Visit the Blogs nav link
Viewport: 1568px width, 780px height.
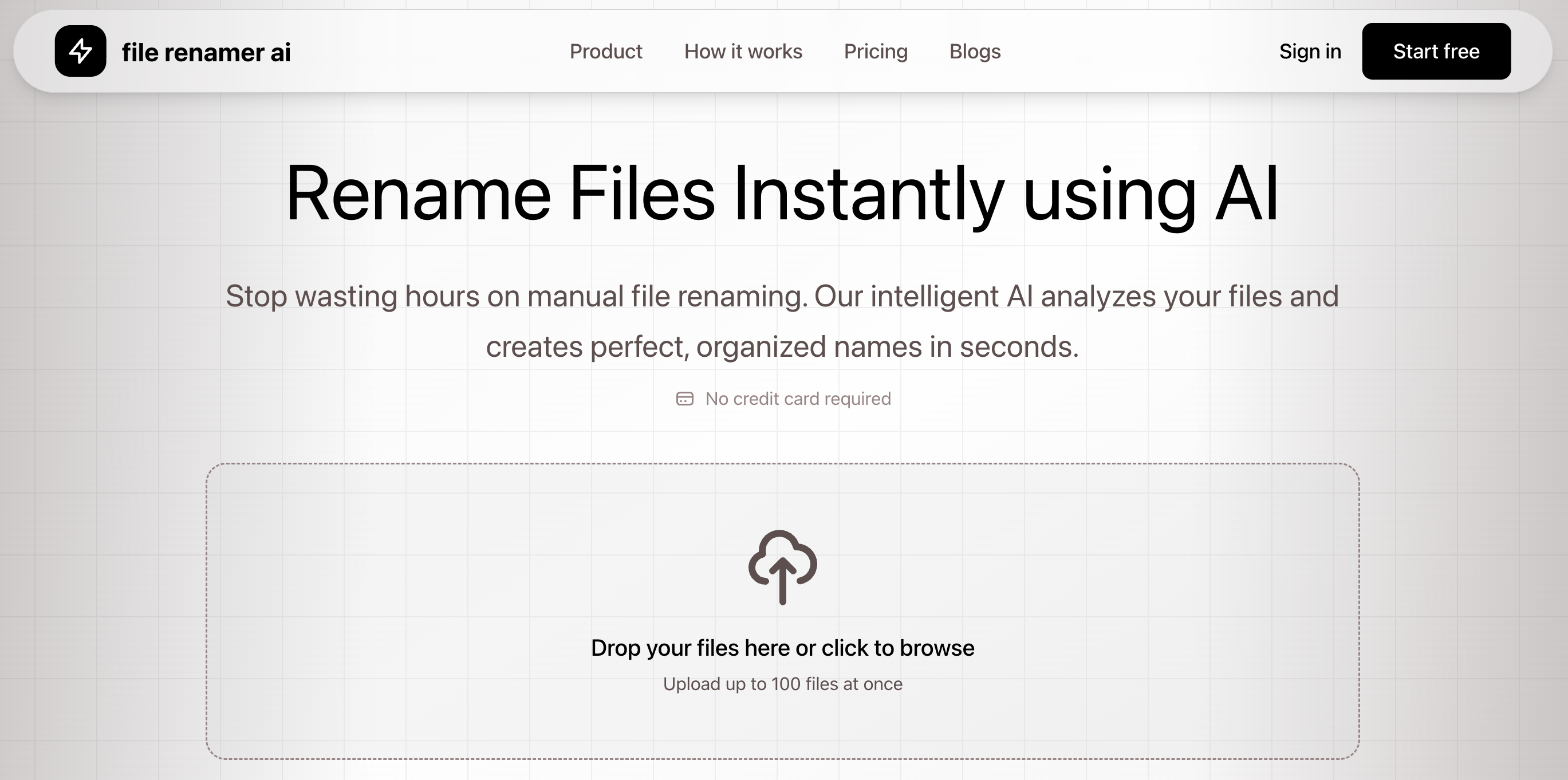(975, 51)
